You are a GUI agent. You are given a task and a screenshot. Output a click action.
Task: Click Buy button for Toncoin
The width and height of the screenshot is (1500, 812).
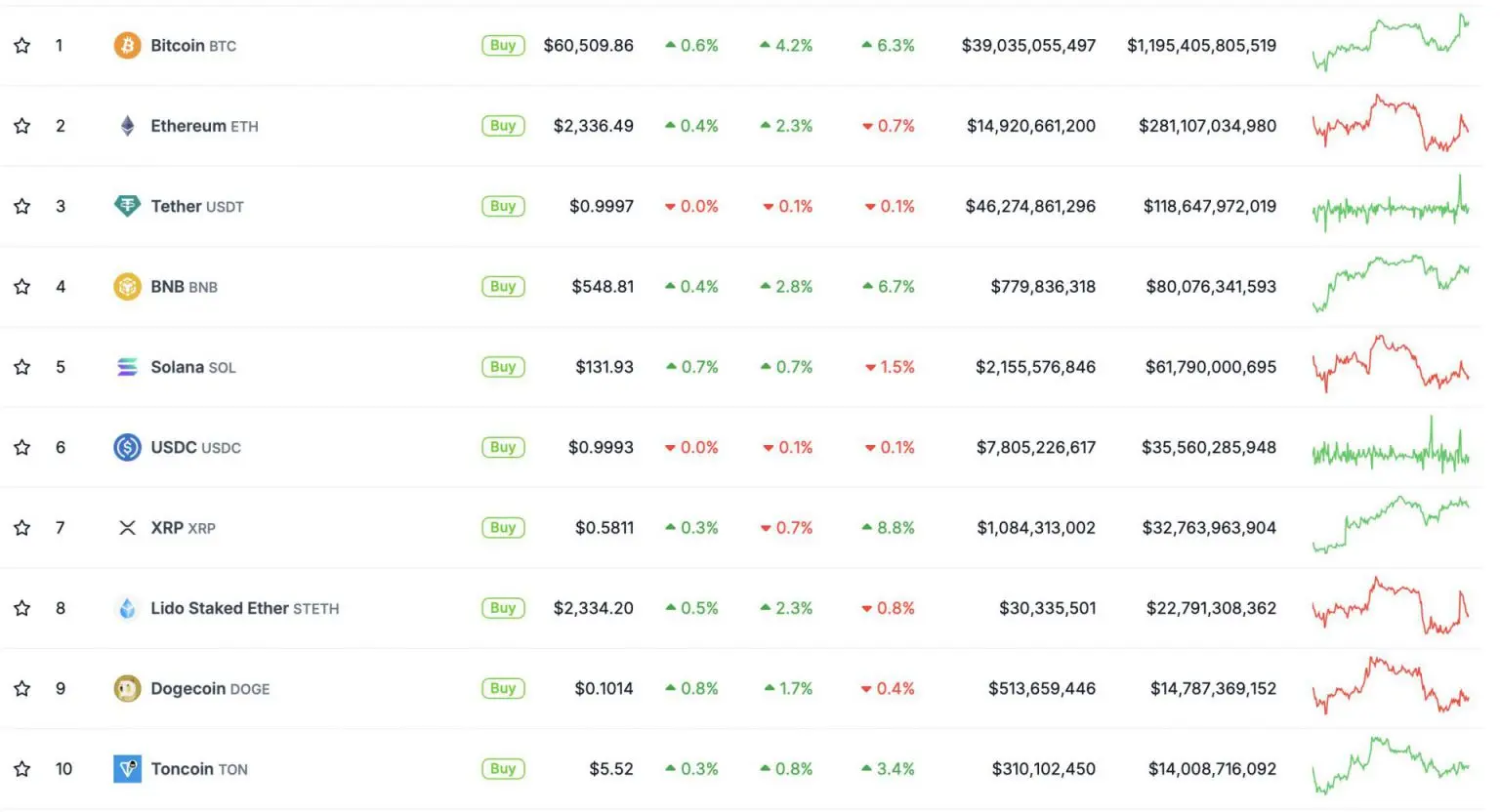[503, 769]
